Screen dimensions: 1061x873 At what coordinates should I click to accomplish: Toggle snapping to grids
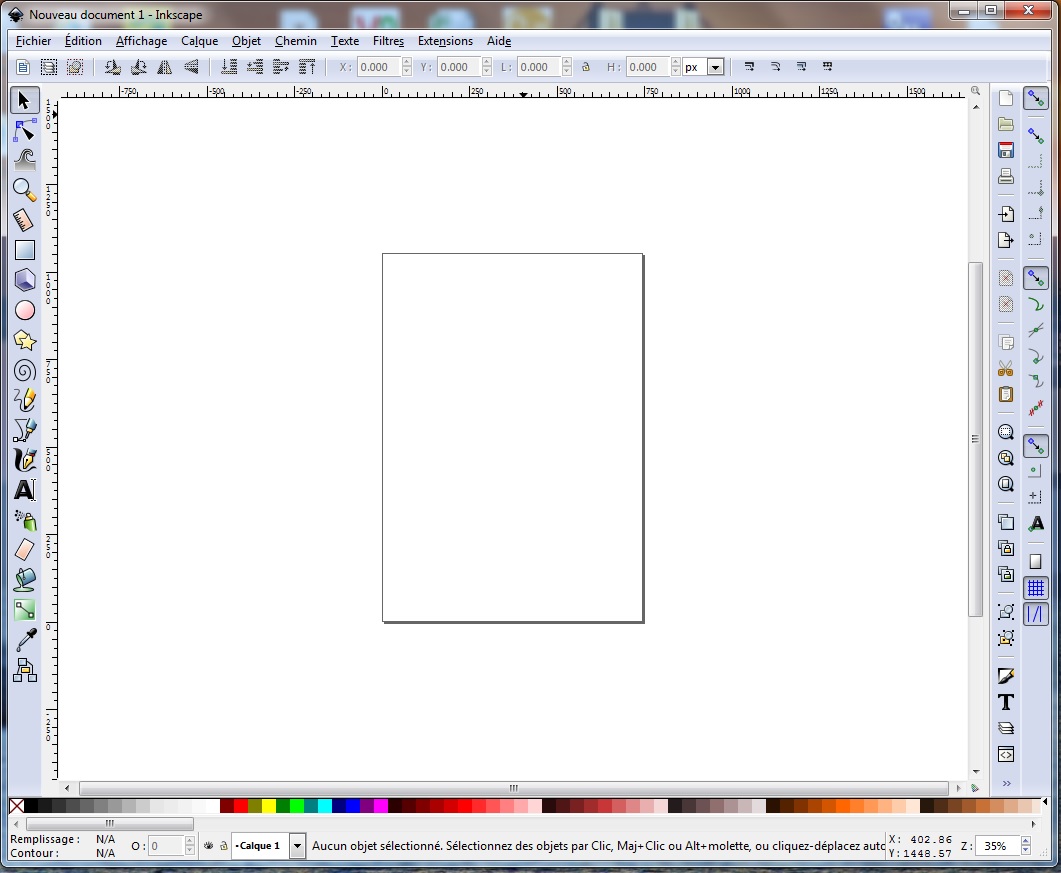point(1036,588)
